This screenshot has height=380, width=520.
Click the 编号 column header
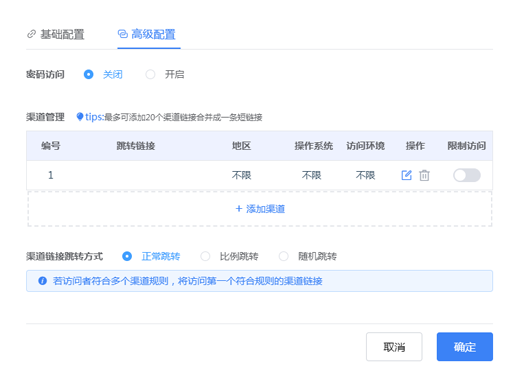[51, 146]
